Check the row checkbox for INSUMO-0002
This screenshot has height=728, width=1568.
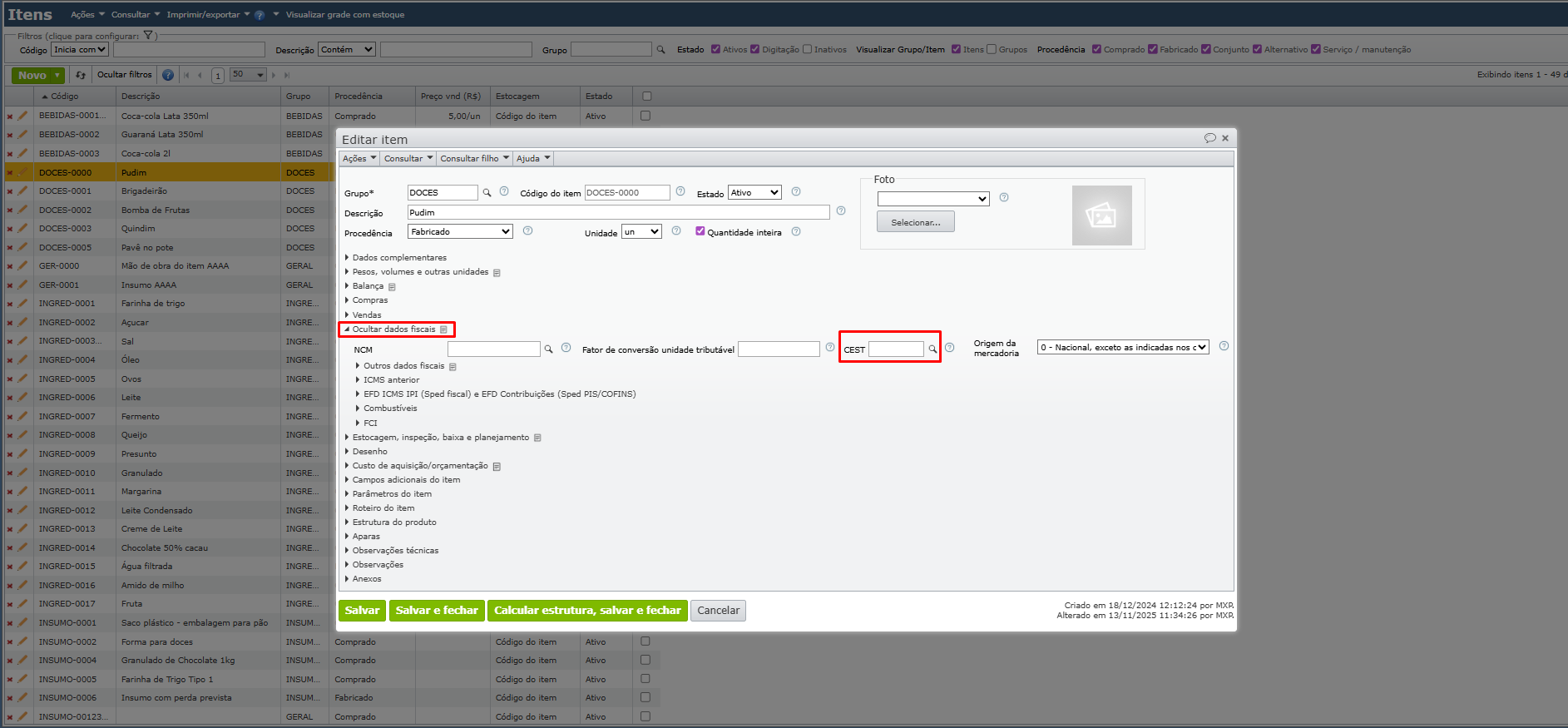pyautogui.click(x=646, y=641)
